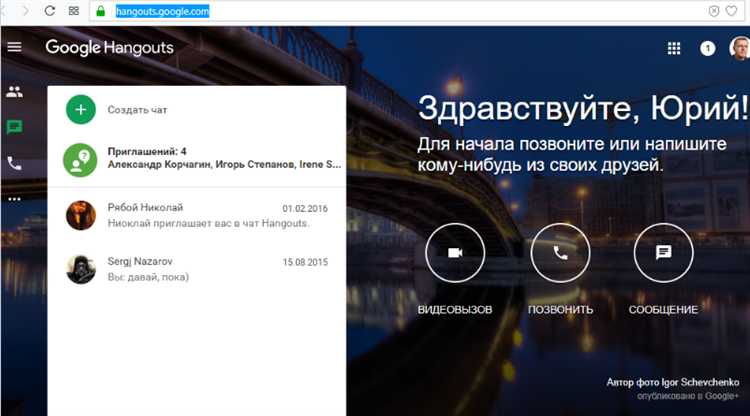Expand the More options ellipsis in sidebar
Screen dimensions: 750x416
[14, 199]
